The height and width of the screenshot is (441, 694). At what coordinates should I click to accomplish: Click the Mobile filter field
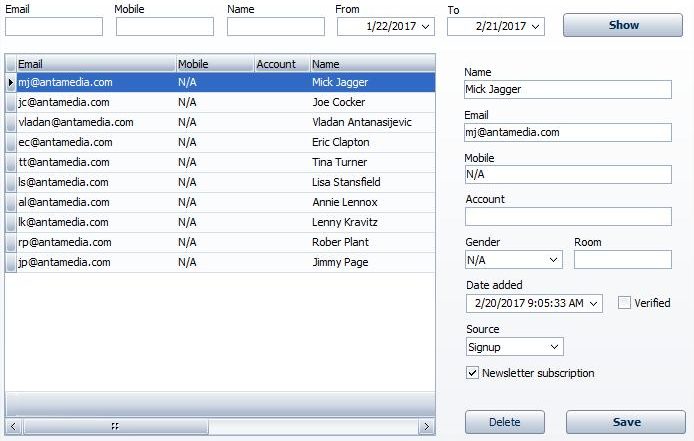click(165, 27)
